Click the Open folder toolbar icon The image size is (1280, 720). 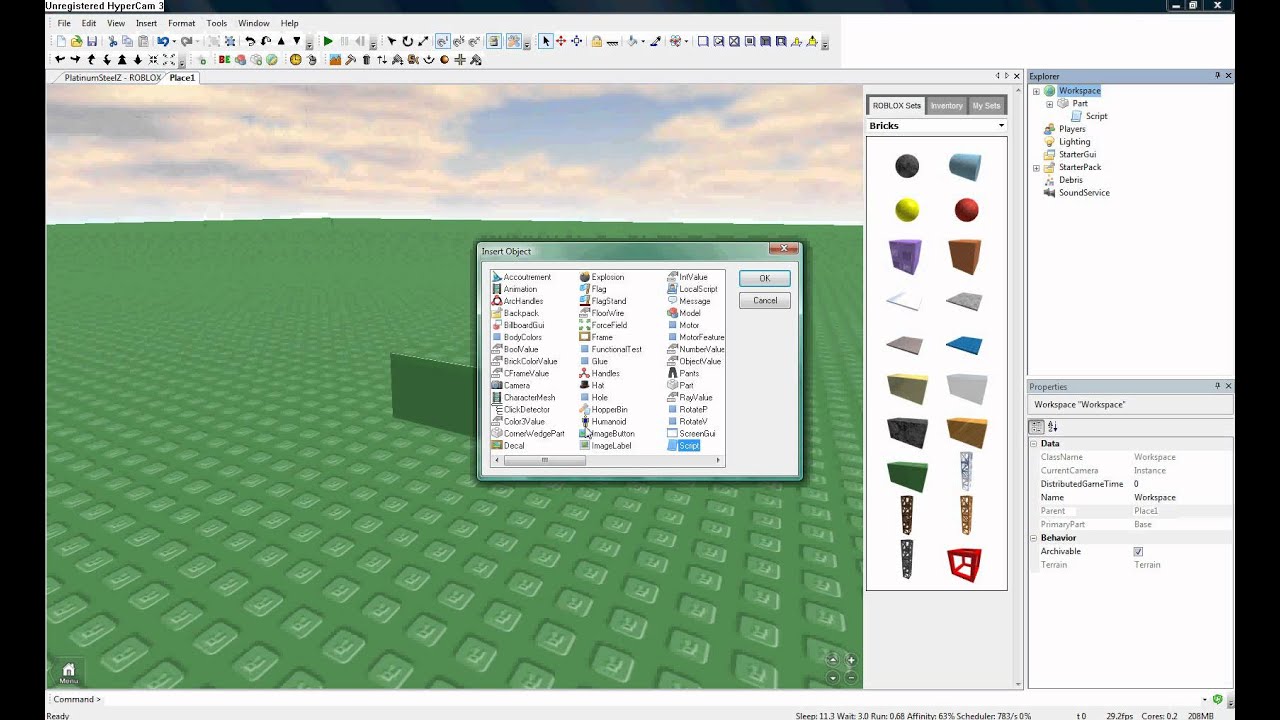(77, 41)
